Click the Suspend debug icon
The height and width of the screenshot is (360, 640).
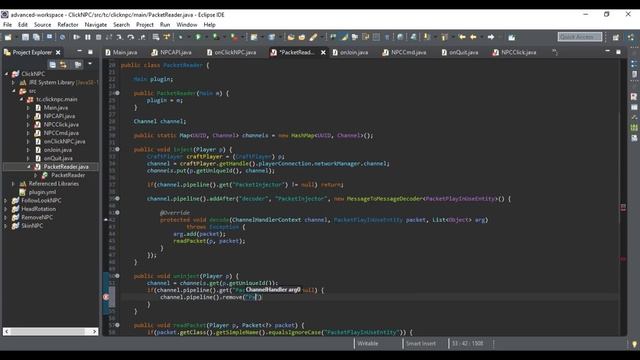tap(88, 37)
